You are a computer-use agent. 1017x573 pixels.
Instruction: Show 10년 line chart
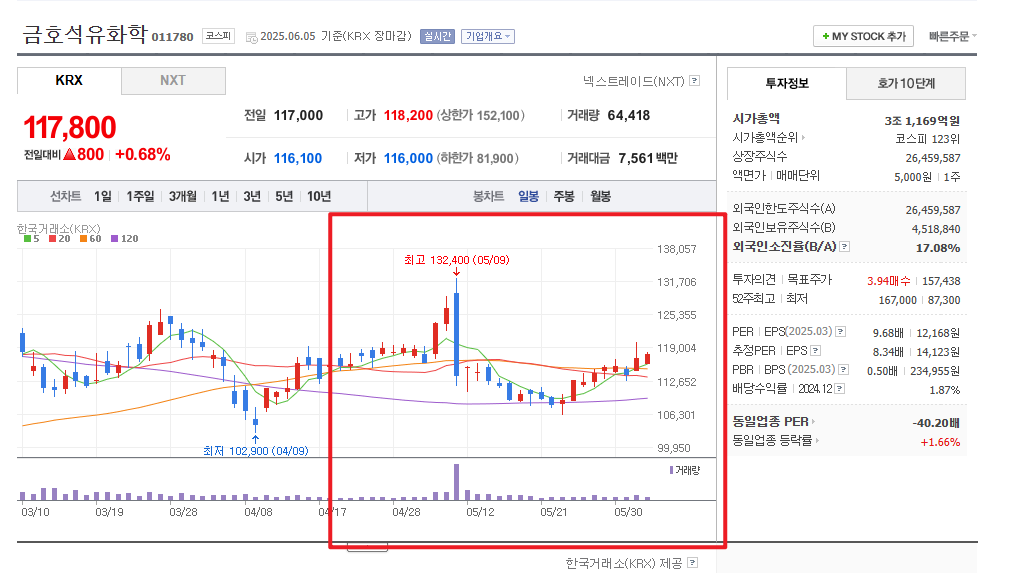(319, 196)
